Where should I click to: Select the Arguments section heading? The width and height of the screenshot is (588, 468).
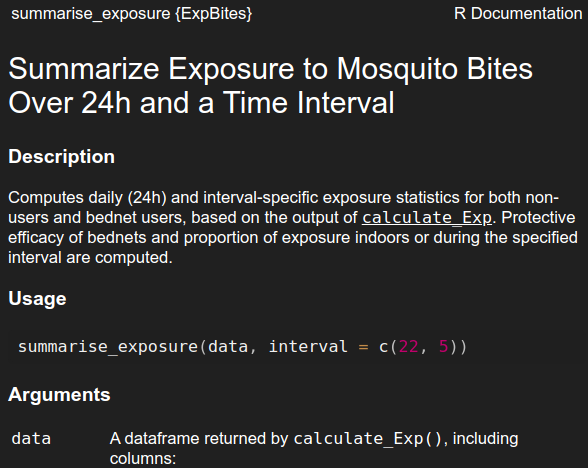pos(59,394)
